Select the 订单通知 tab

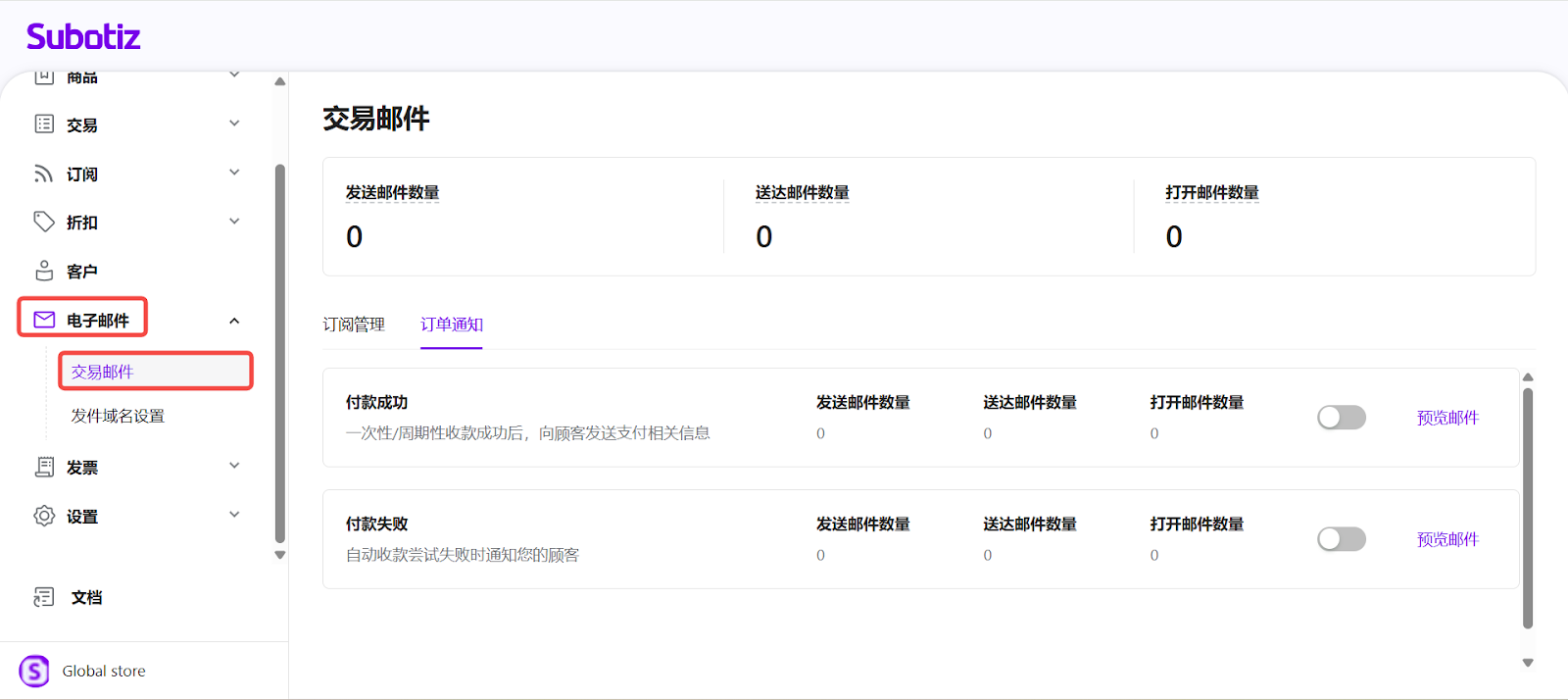pos(452,325)
